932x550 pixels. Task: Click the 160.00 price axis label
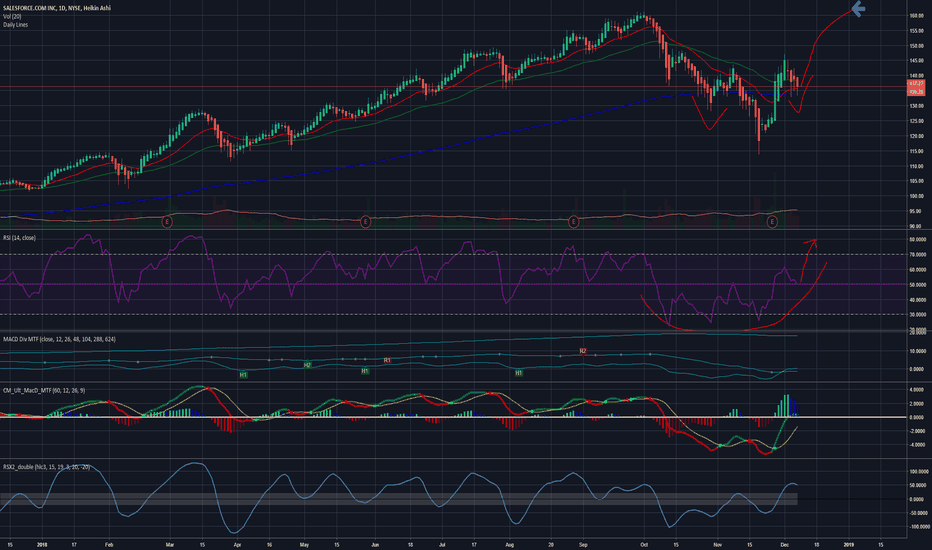point(916,15)
